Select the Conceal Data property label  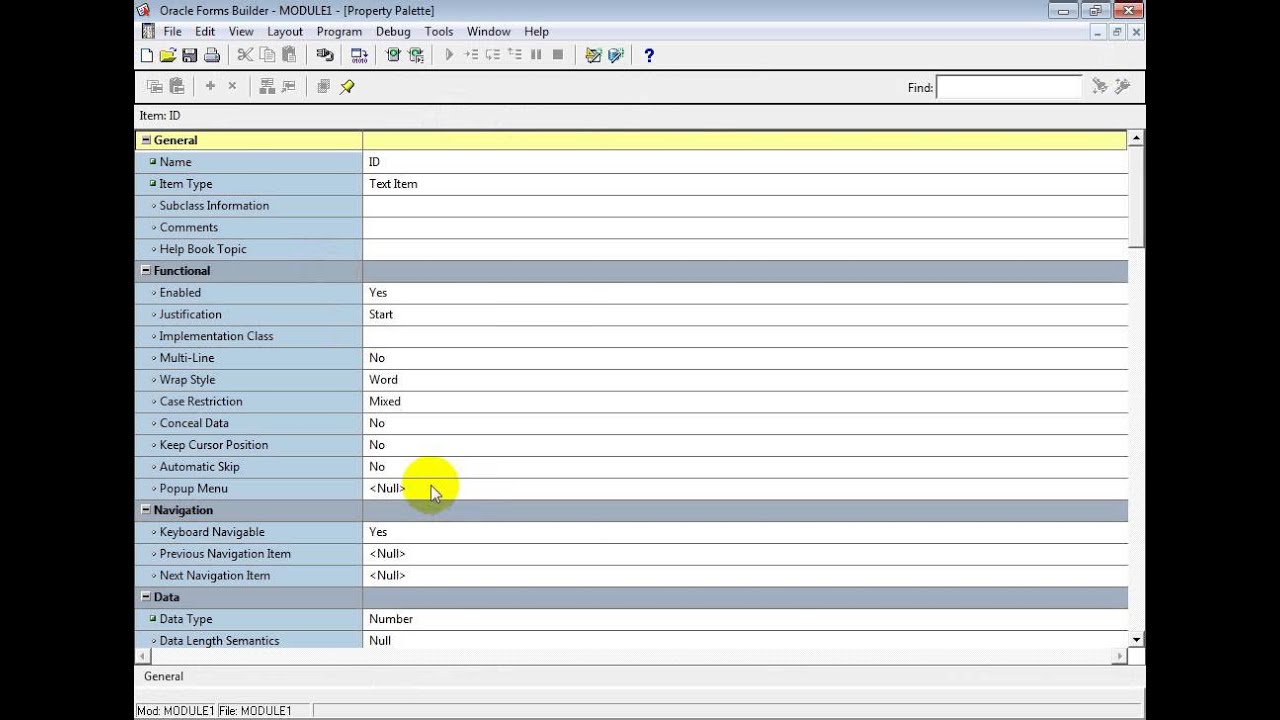194,423
